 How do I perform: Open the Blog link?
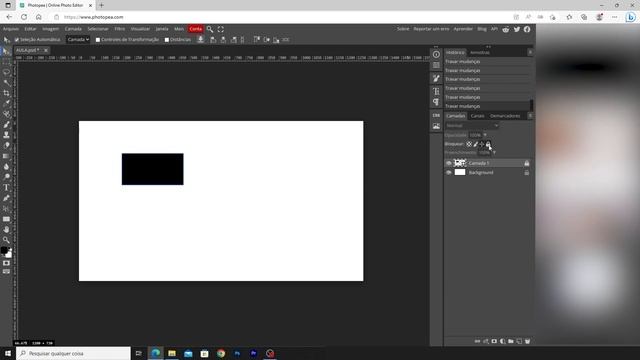click(482, 29)
